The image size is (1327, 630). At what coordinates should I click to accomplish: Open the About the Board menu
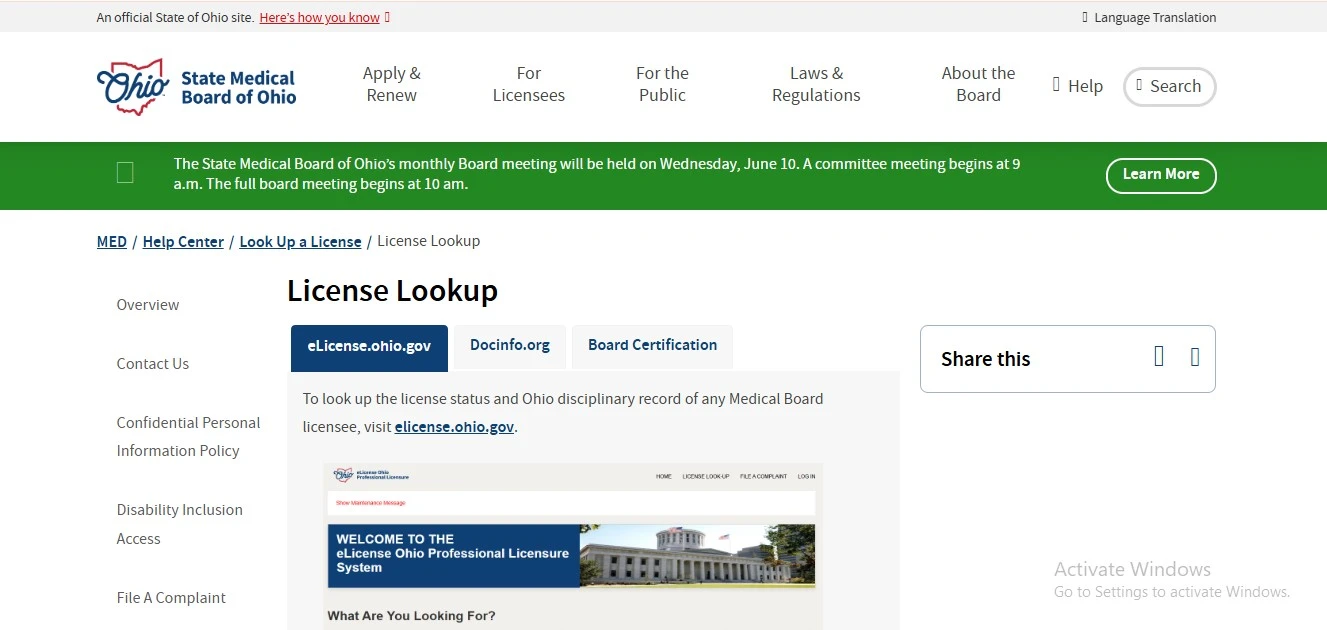978,84
